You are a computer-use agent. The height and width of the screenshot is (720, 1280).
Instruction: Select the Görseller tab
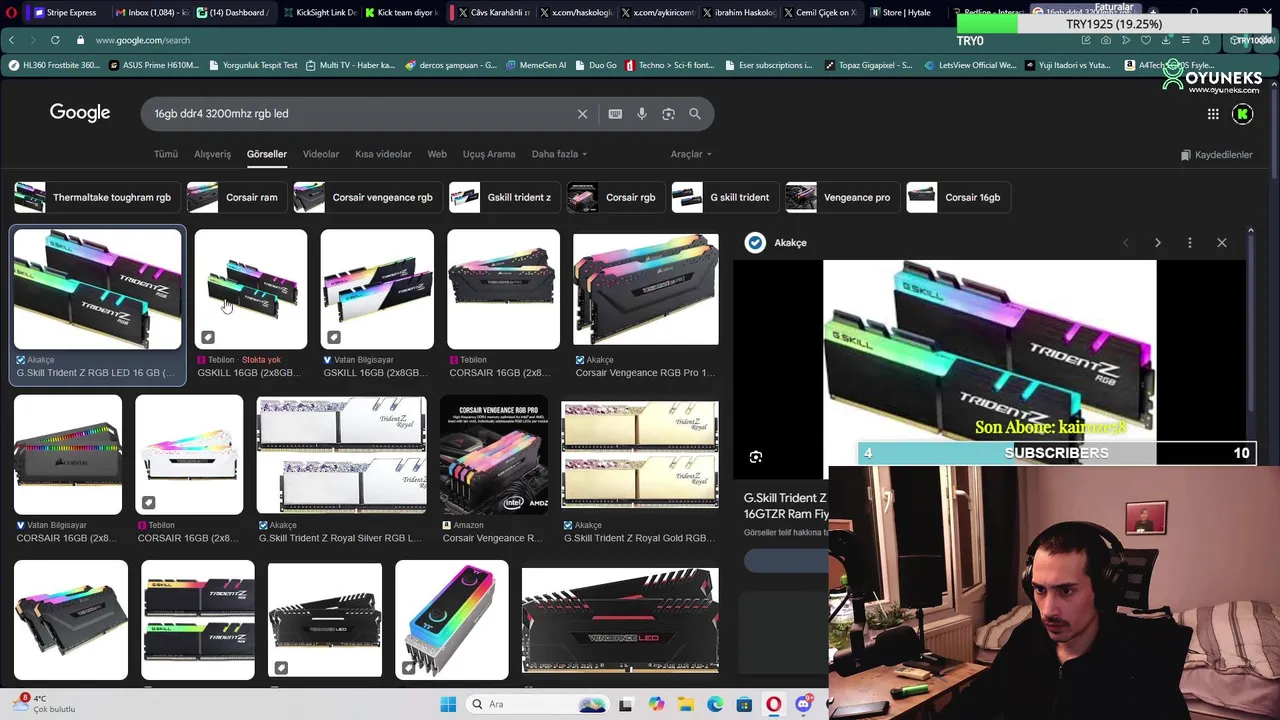tap(267, 154)
